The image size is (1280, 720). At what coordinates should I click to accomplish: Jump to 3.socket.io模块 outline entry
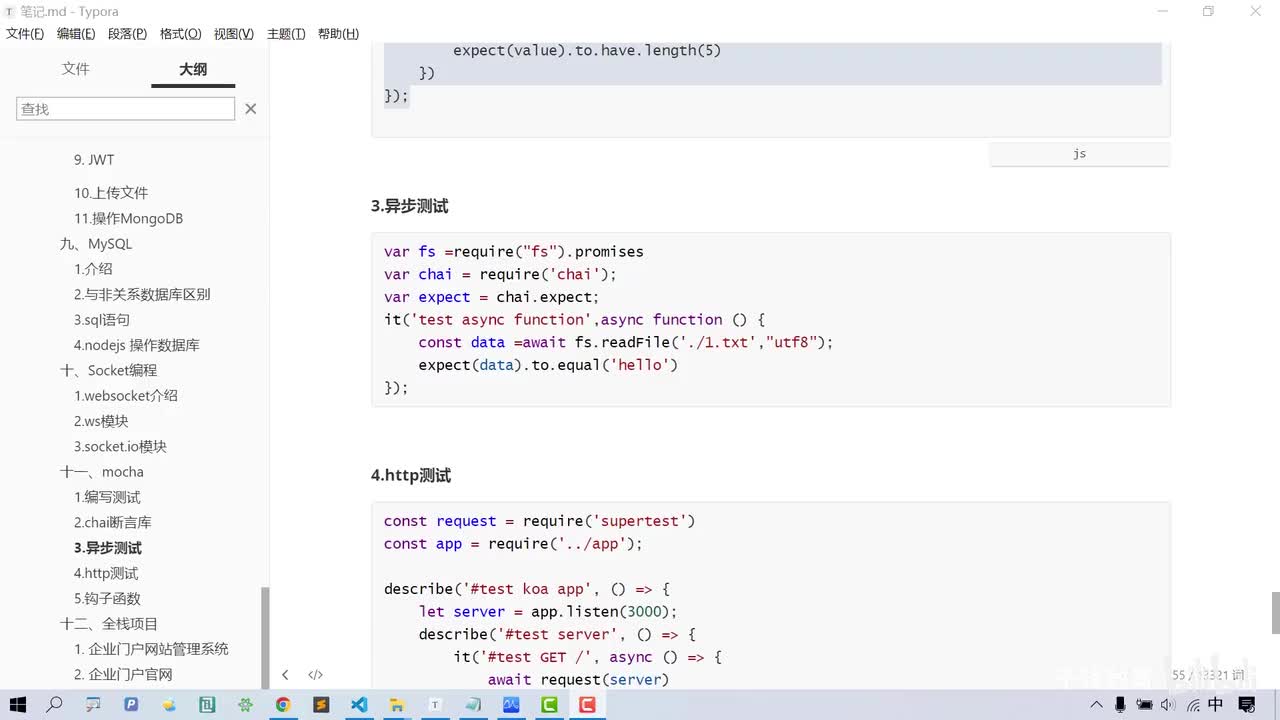tap(120, 447)
